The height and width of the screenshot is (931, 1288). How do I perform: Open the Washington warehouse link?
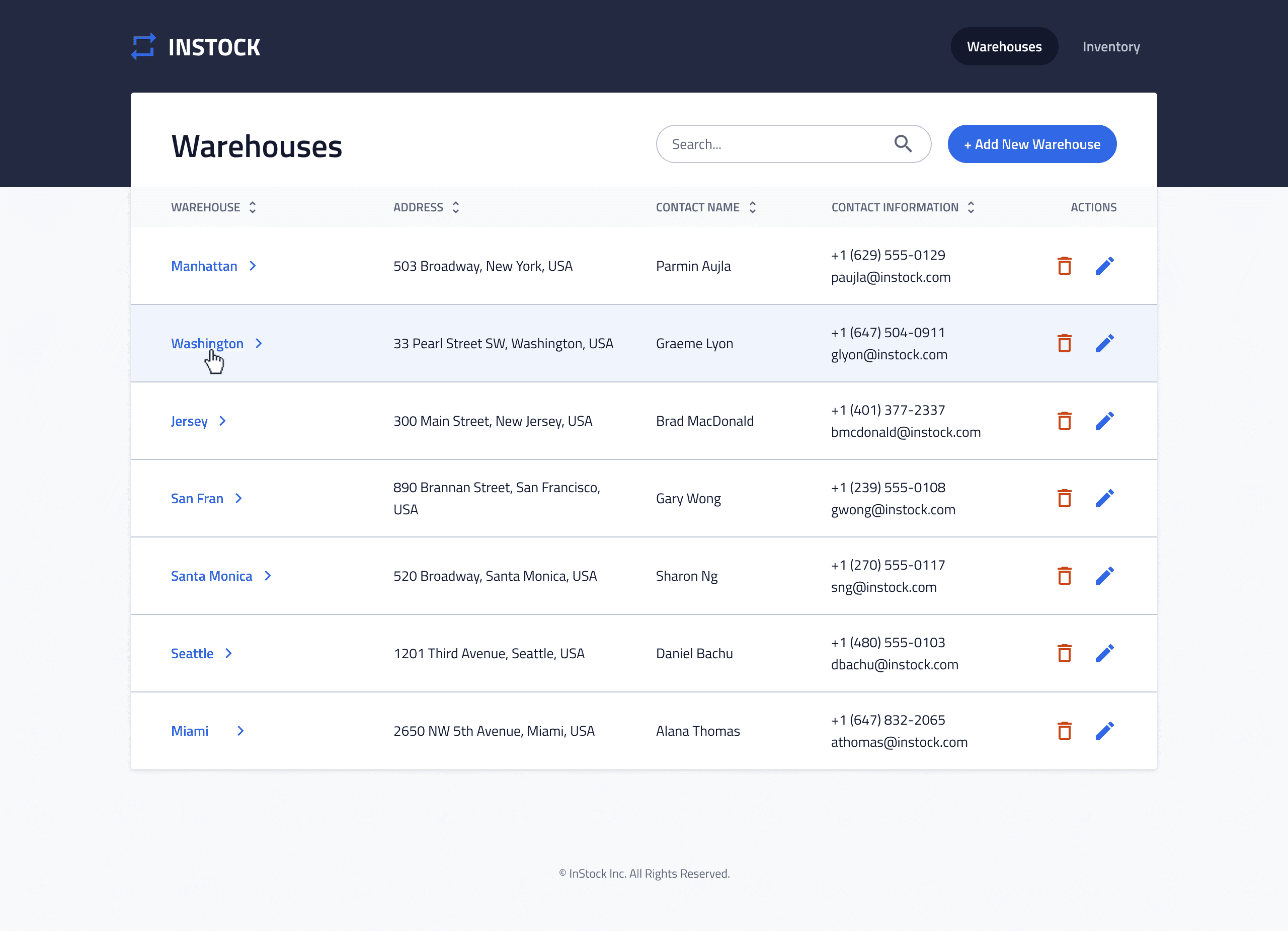click(207, 344)
